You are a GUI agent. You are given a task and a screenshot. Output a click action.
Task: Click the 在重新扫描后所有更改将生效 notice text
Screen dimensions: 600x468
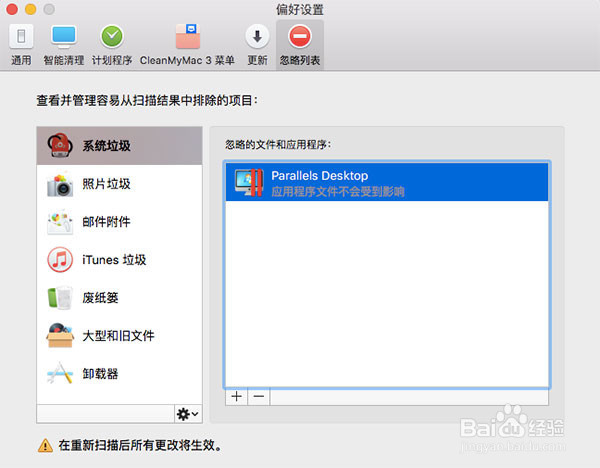(140, 445)
